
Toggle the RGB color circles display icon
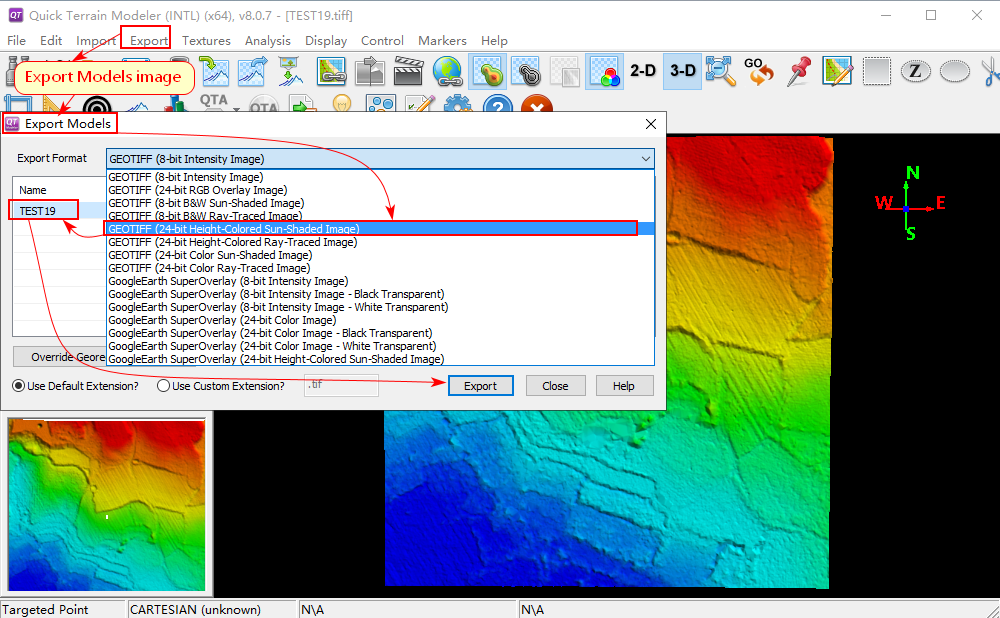[604, 71]
